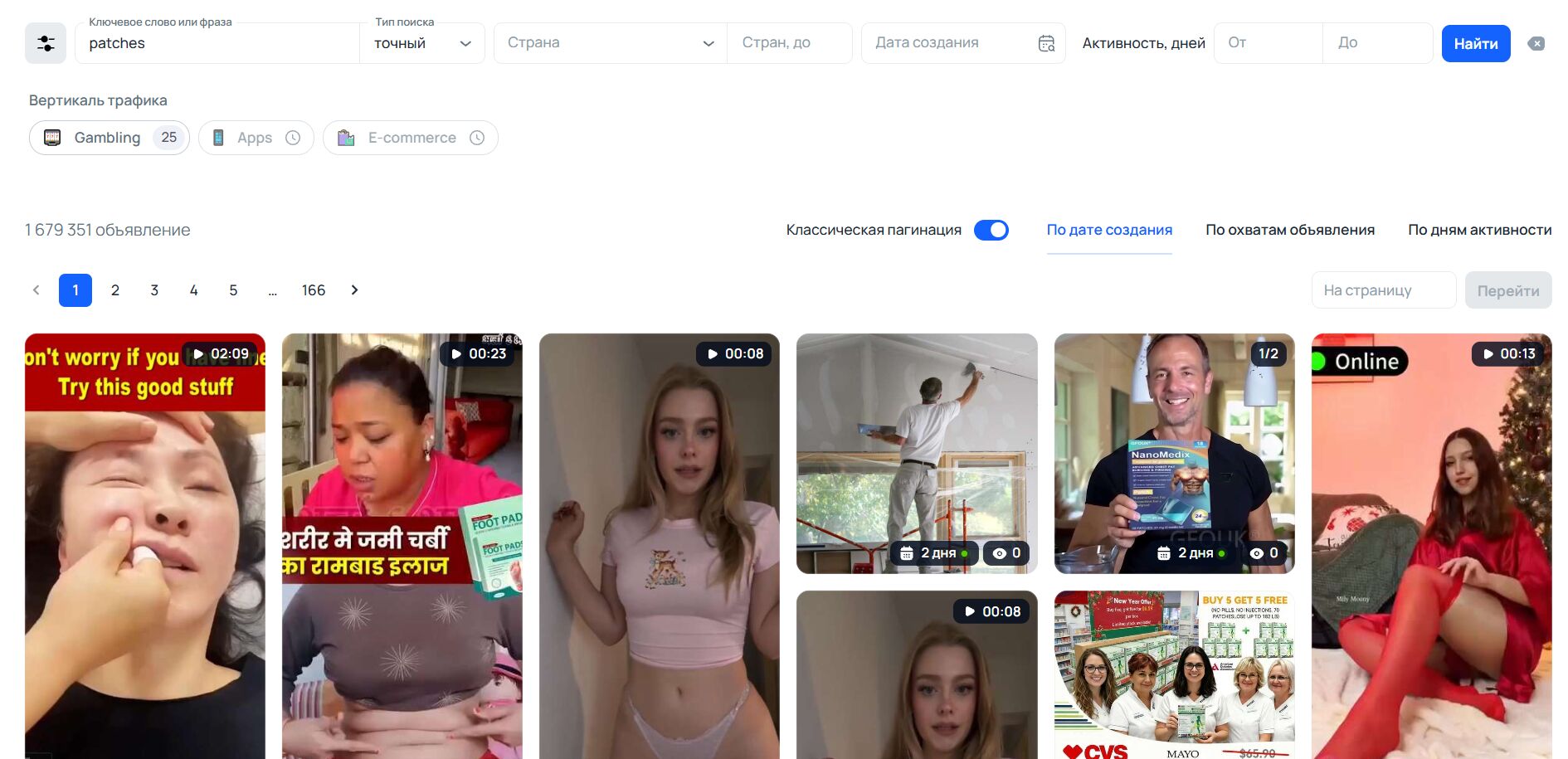Select the Apps vertical chip
This screenshot has width=1568, height=759.
point(256,138)
